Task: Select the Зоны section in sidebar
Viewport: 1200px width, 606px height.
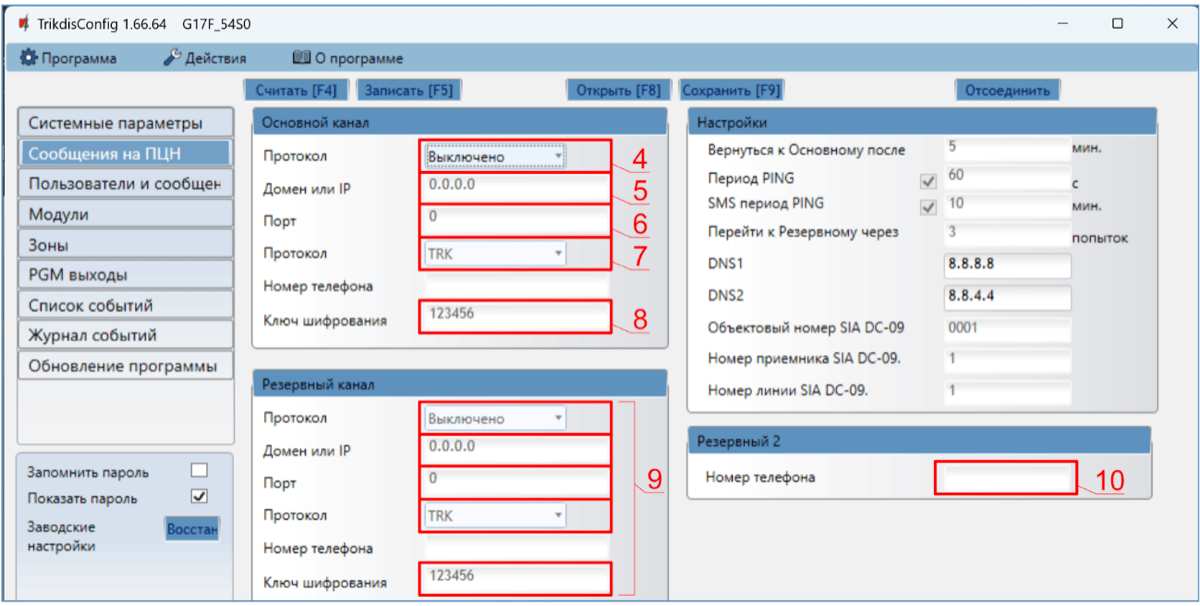Action: [x=125, y=245]
